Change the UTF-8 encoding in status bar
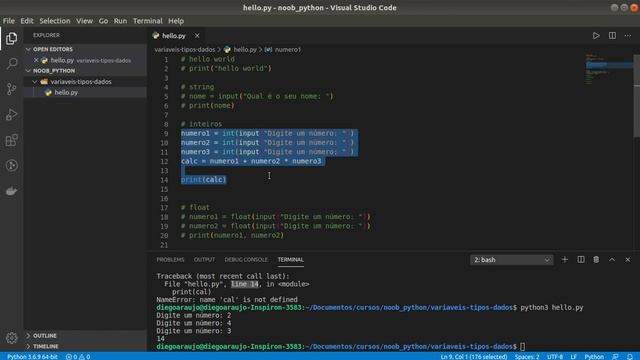This screenshot has width=640, height=360. pos(555,357)
